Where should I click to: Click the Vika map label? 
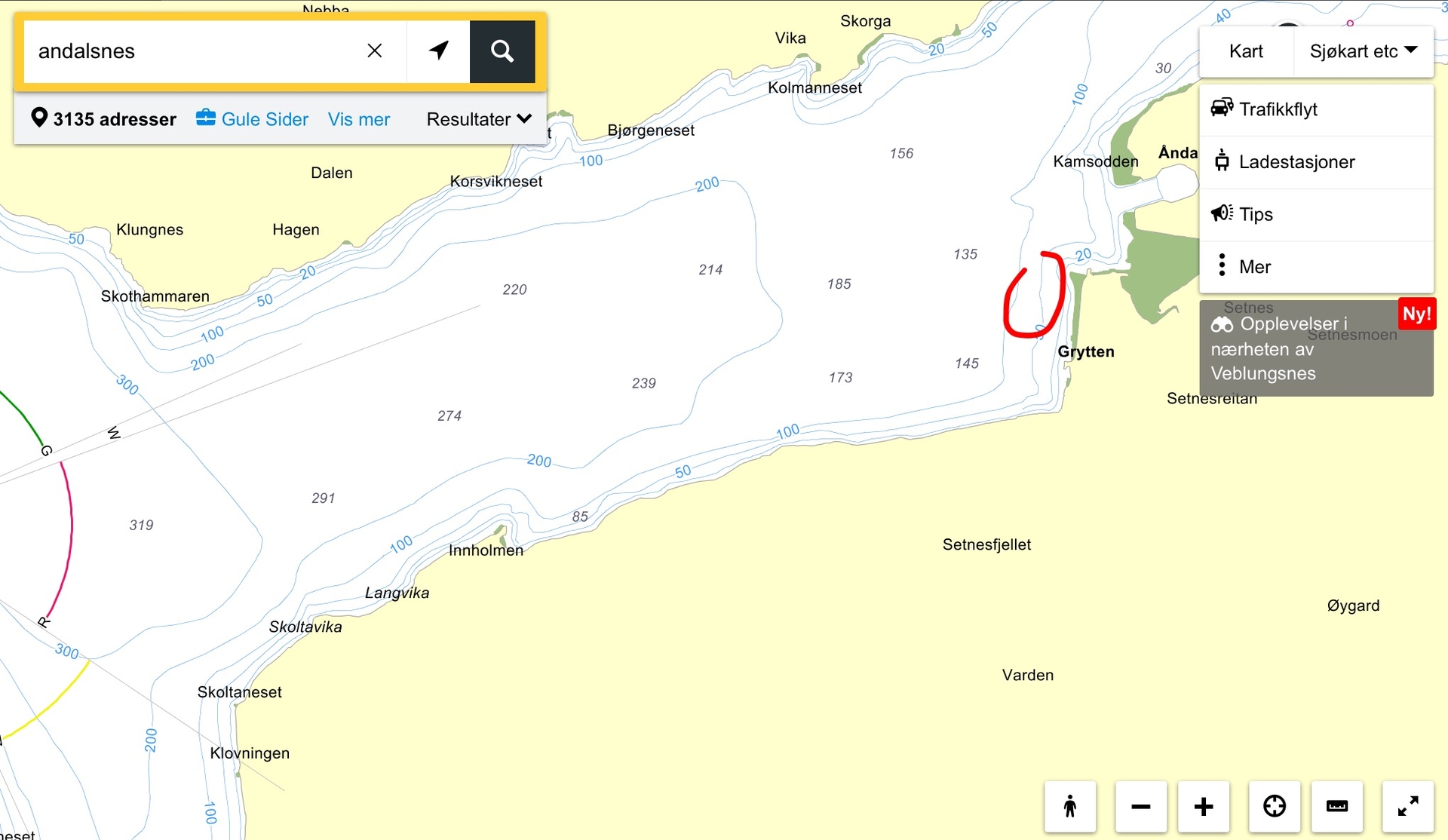pyautogui.click(x=790, y=38)
